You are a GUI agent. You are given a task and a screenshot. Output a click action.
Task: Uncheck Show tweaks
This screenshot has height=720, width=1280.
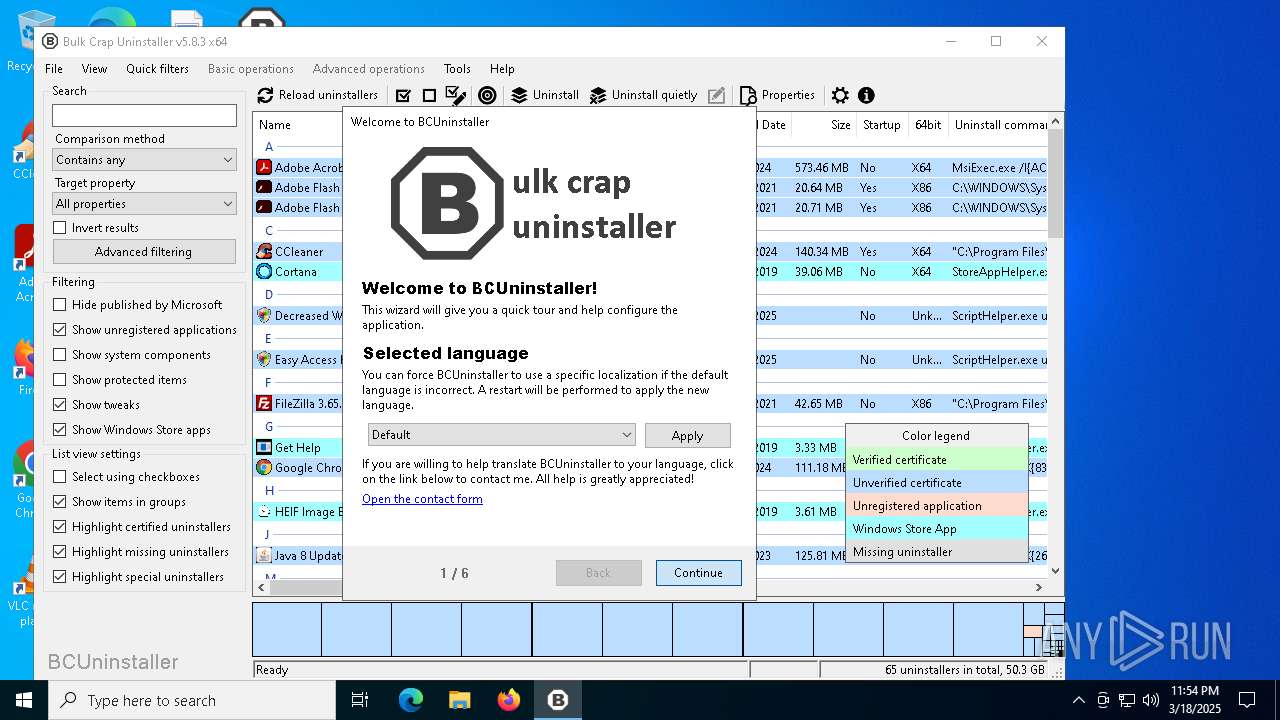pyautogui.click(x=60, y=405)
